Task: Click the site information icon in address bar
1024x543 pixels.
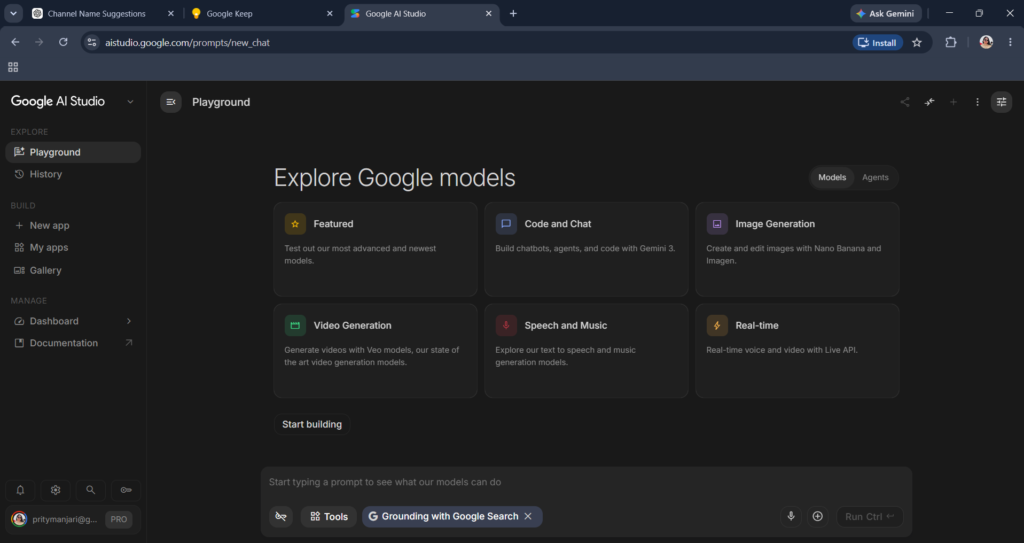Action: tap(92, 42)
